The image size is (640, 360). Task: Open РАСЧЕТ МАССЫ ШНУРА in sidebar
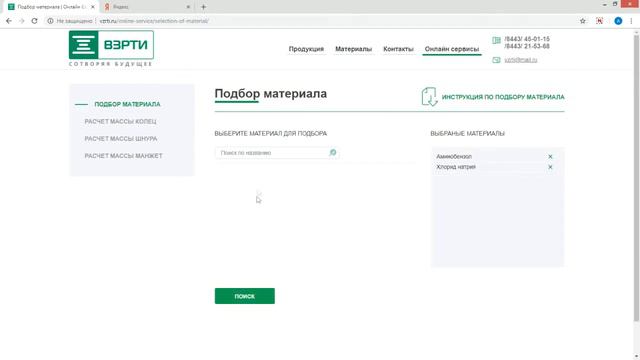click(121, 139)
